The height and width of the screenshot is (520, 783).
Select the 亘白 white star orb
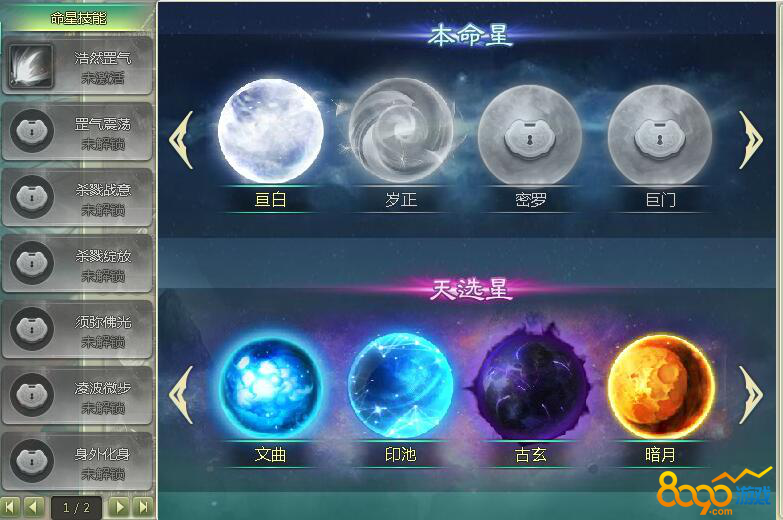coord(271,130)
